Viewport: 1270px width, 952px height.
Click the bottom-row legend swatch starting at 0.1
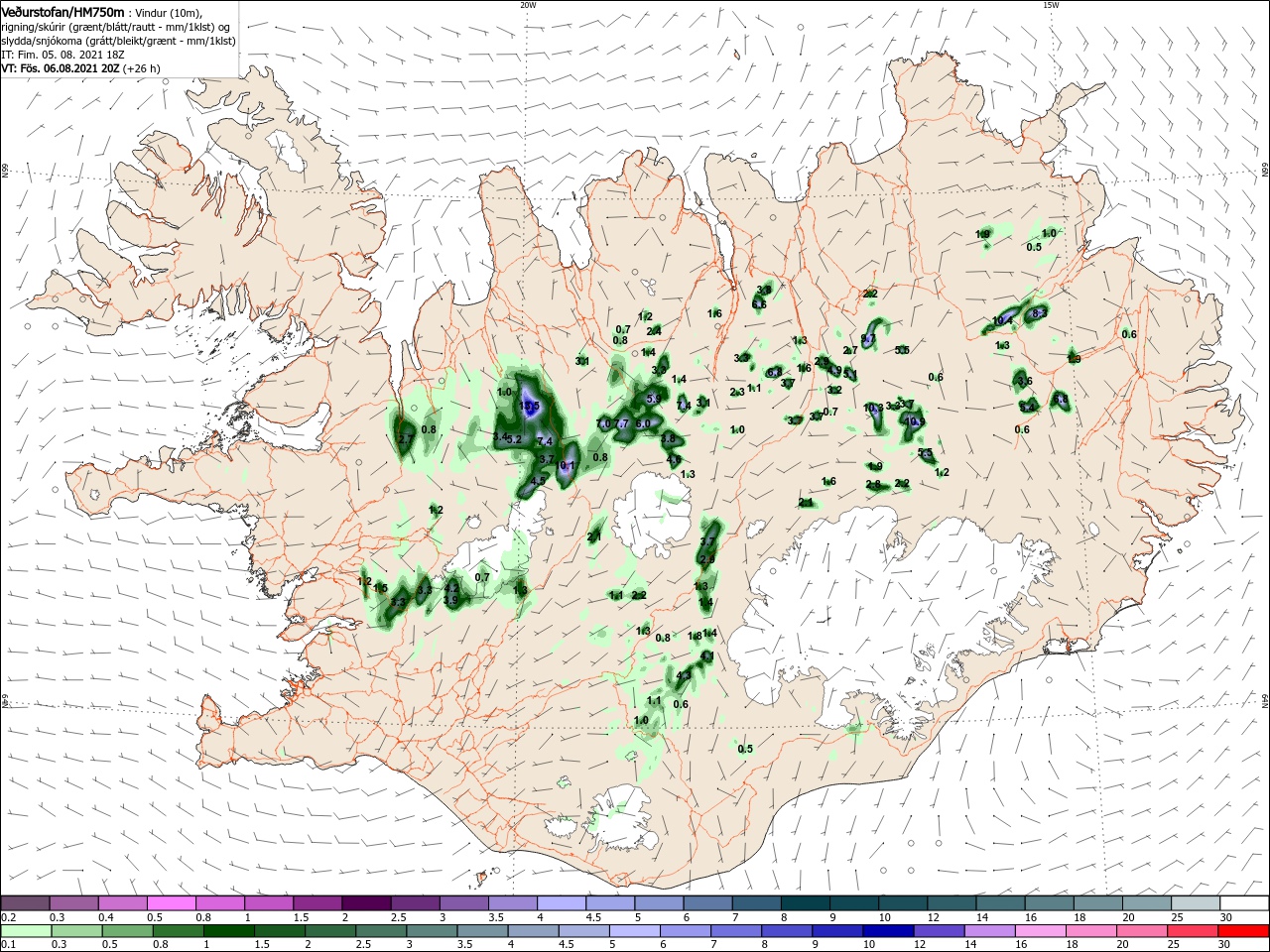coord(26,932)
